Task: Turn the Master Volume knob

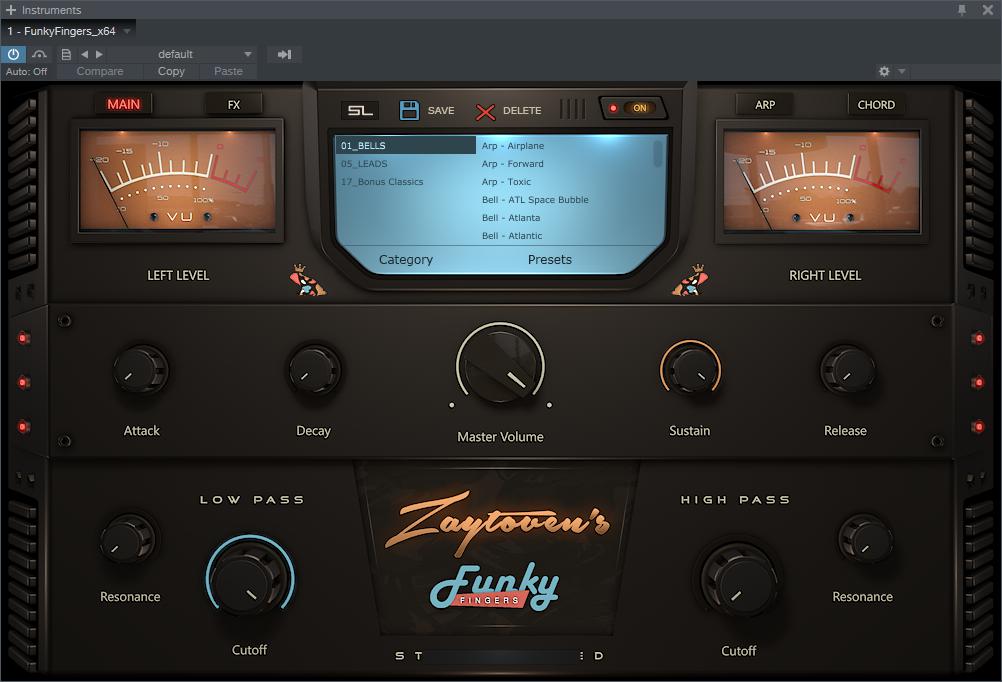Action: pyautogui.click(x=500, y=366)
